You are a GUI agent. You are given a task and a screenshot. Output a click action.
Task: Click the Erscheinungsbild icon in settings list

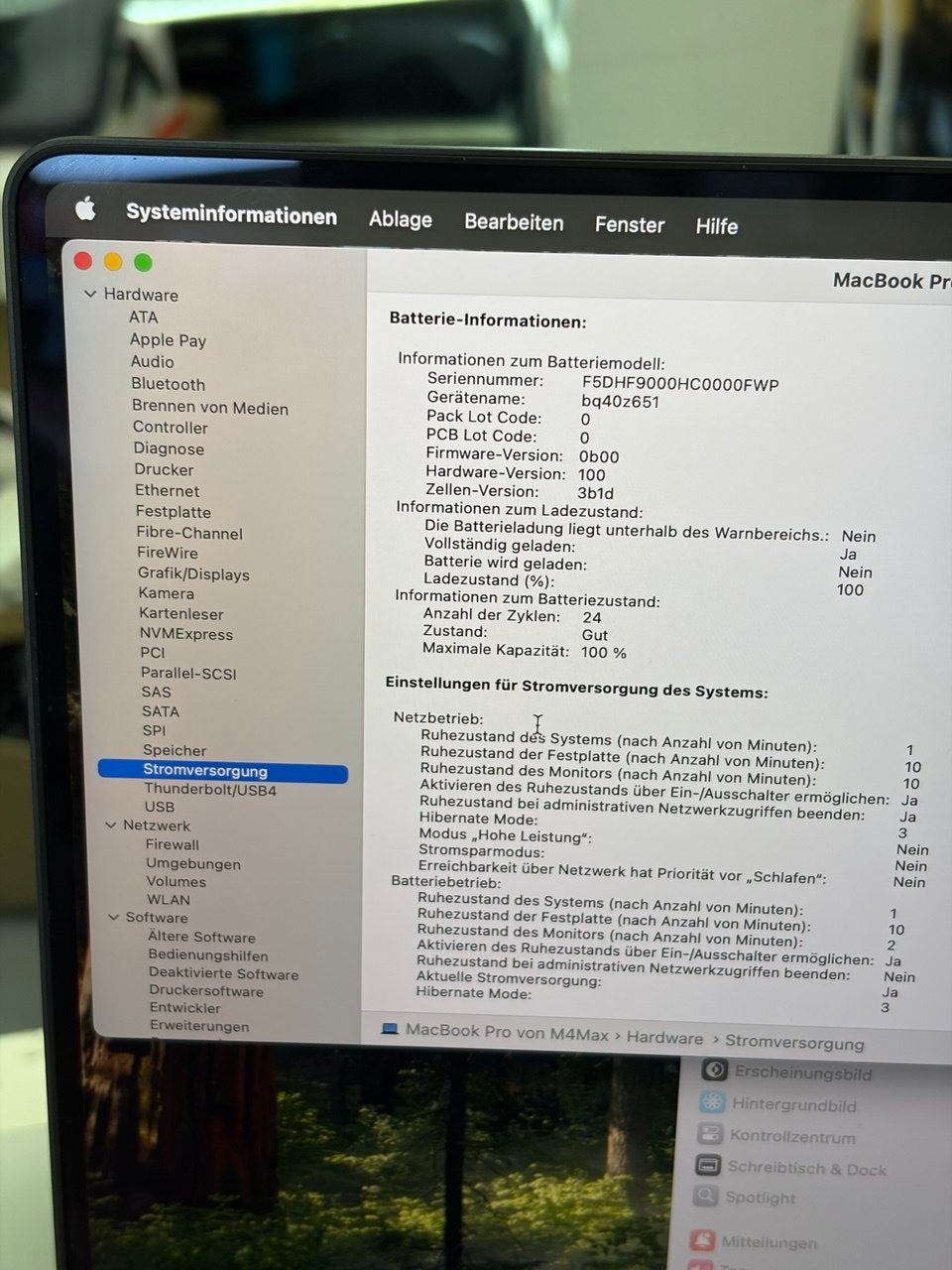click(714, 1070)
